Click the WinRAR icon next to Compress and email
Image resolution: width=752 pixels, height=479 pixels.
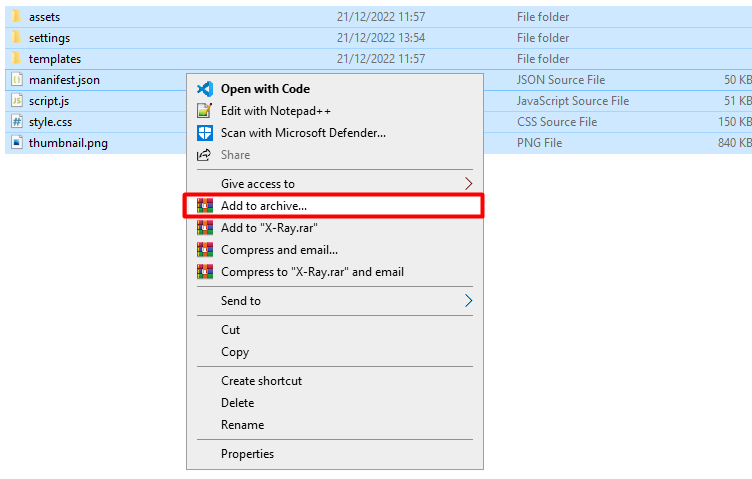click(x=205, y=250)
